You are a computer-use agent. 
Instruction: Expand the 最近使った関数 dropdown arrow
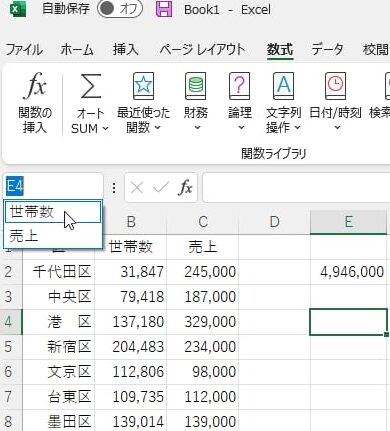click(158, 128)
